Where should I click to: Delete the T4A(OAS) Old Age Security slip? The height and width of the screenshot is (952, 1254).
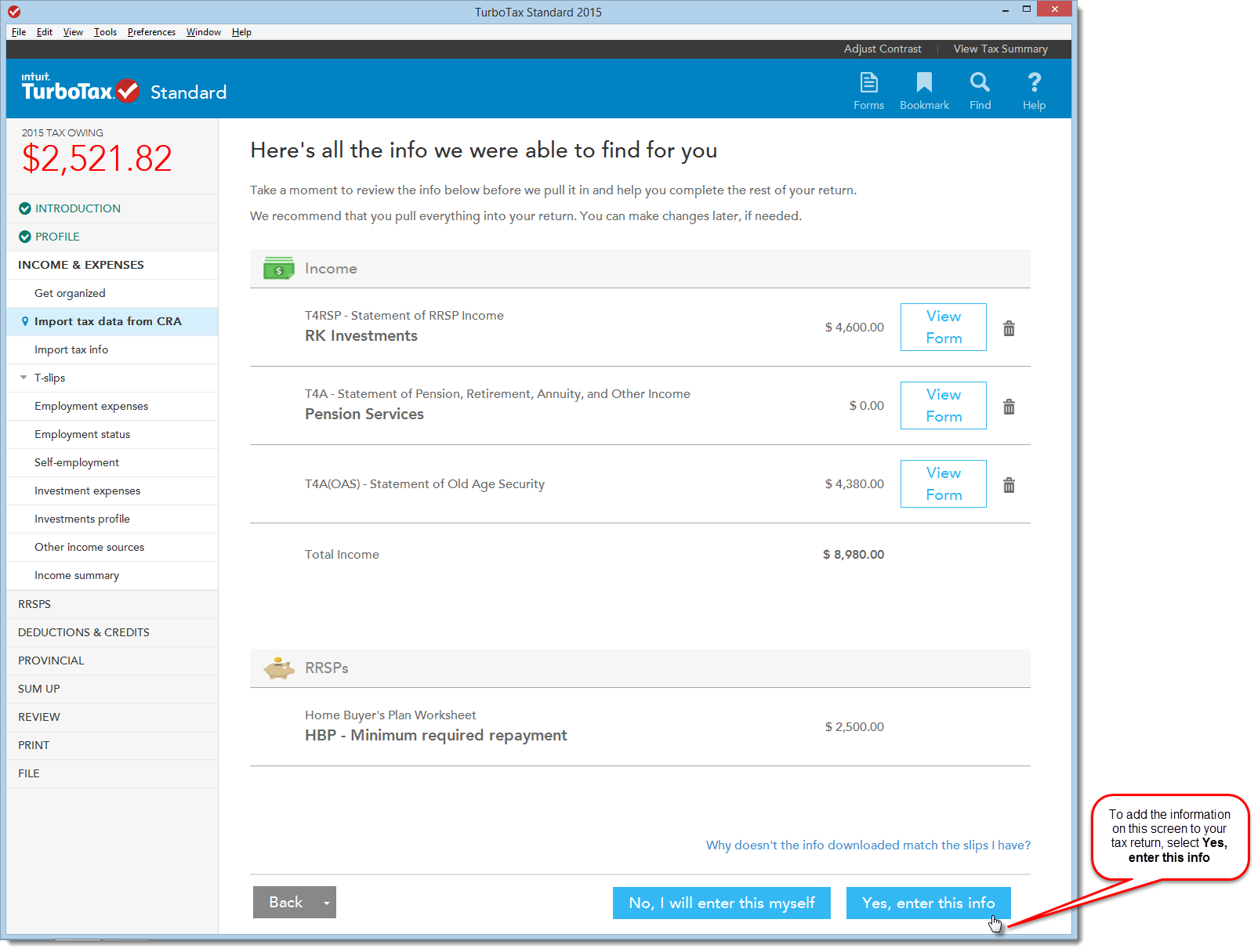click(1009, 485)
